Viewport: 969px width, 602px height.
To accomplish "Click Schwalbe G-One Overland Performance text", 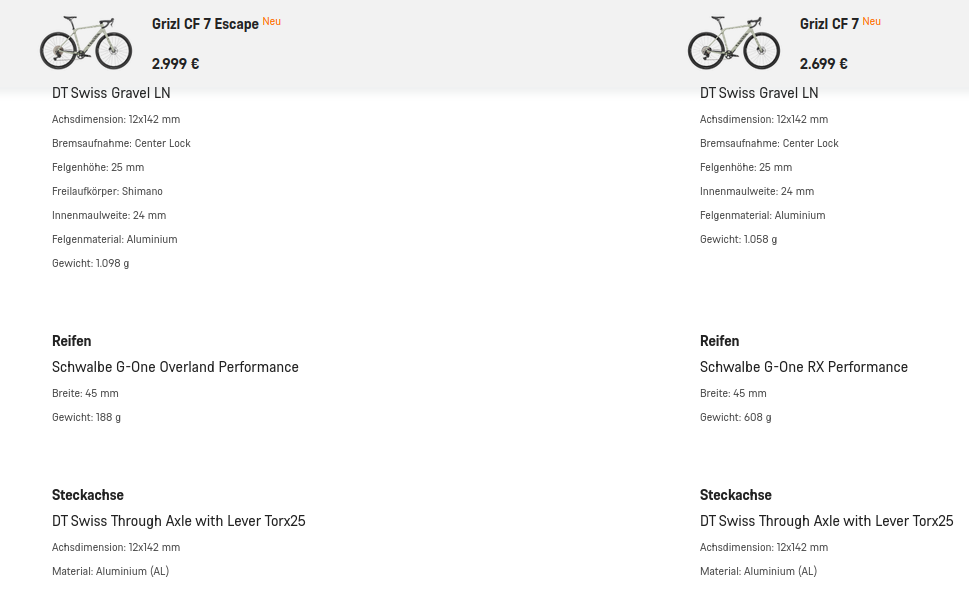I will pos(175,367).
